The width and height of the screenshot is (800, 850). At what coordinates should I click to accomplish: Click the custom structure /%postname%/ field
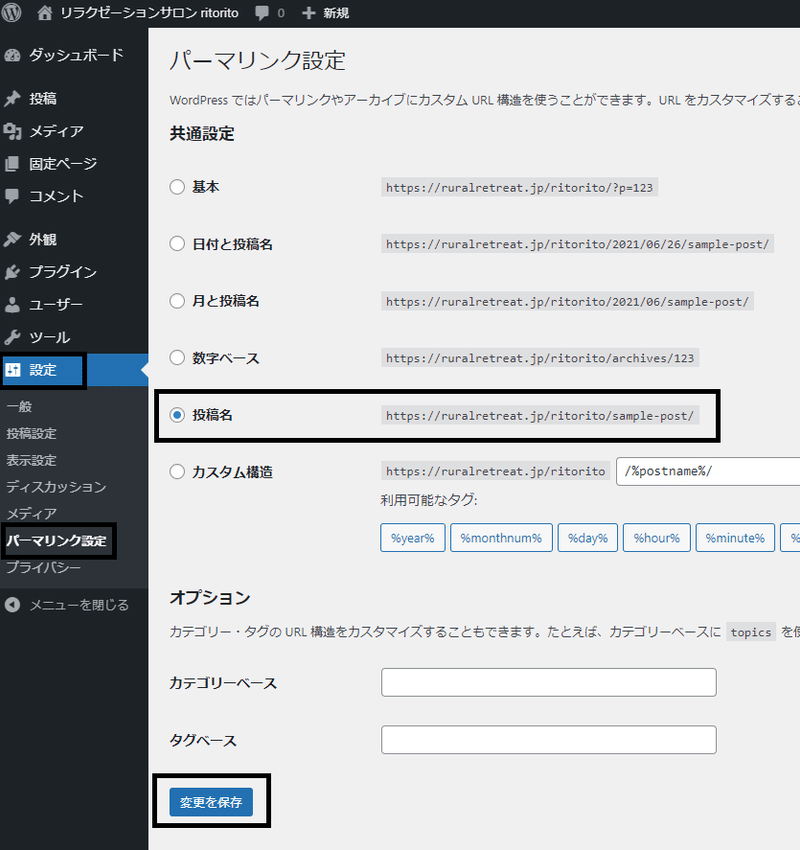pos(708,471)
